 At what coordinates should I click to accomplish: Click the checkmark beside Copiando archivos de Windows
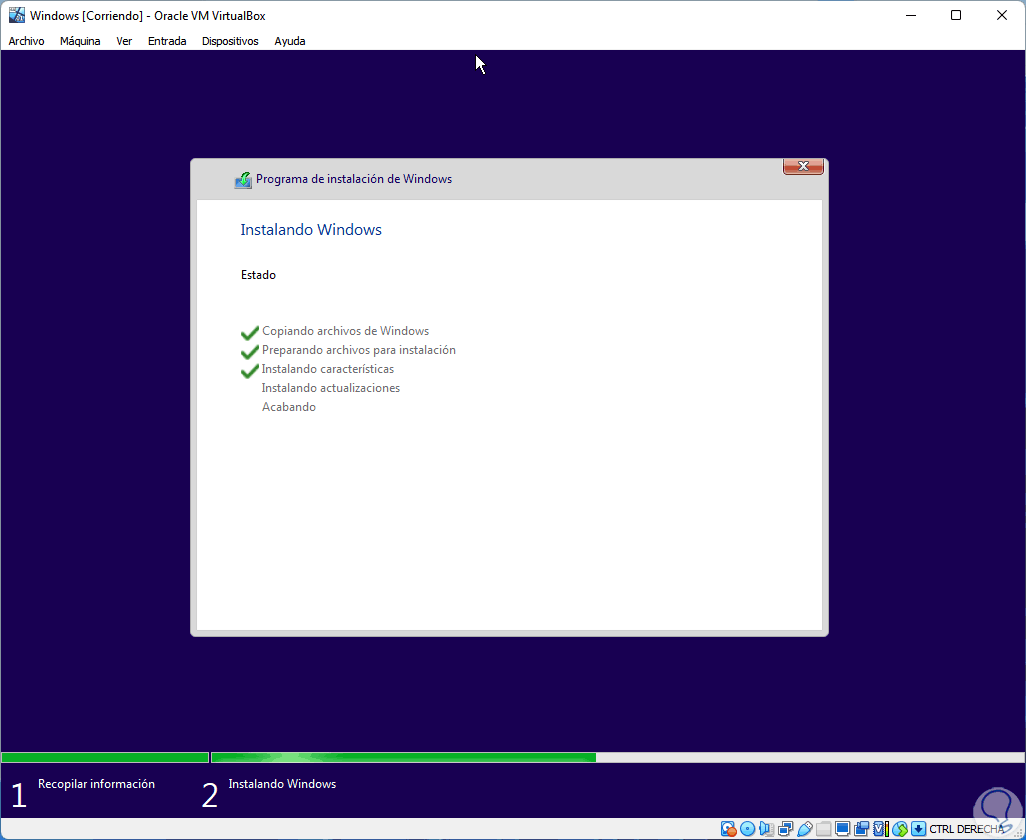(249, 332)
